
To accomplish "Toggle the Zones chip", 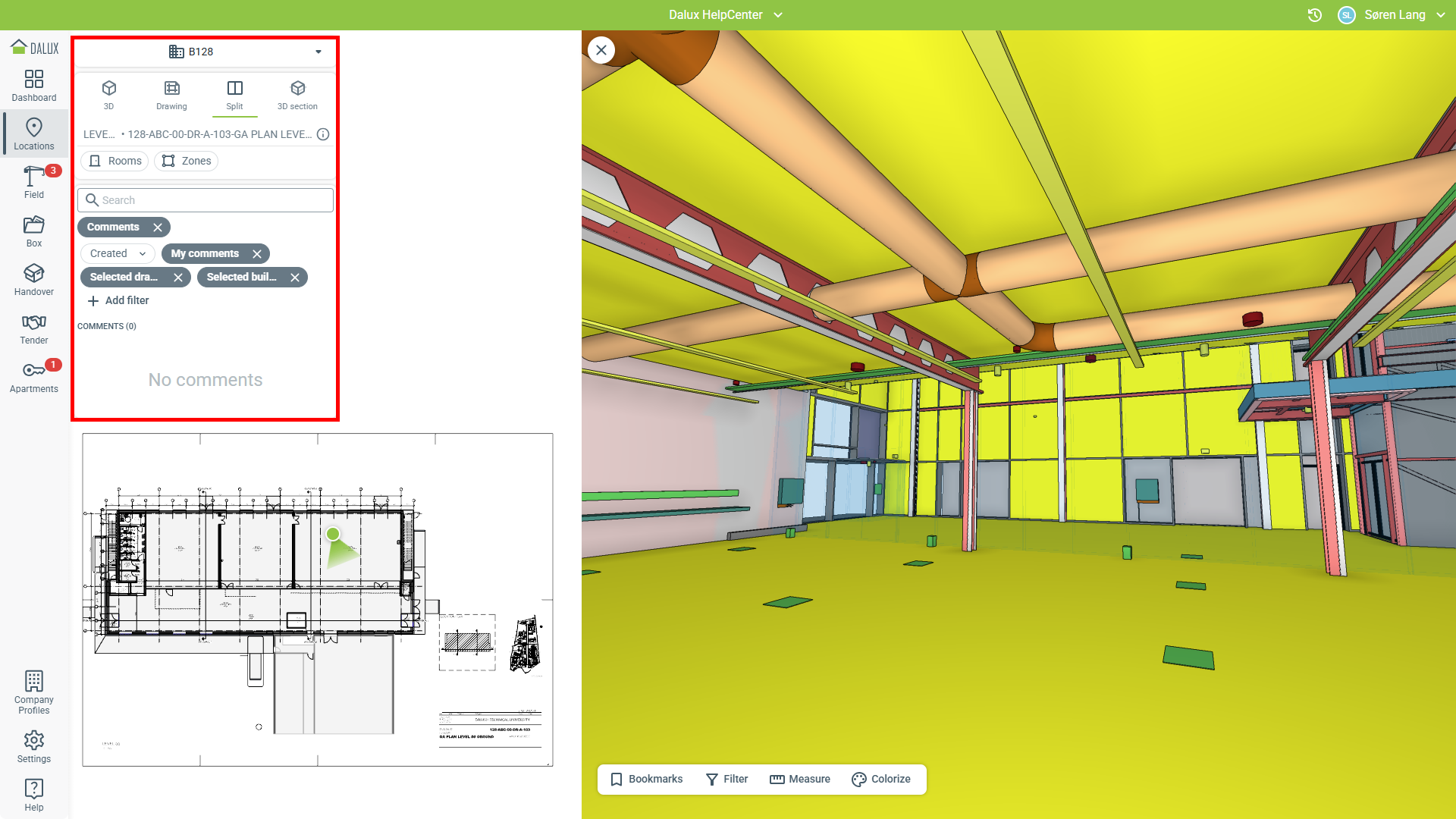I will click(x=187, y=161).
